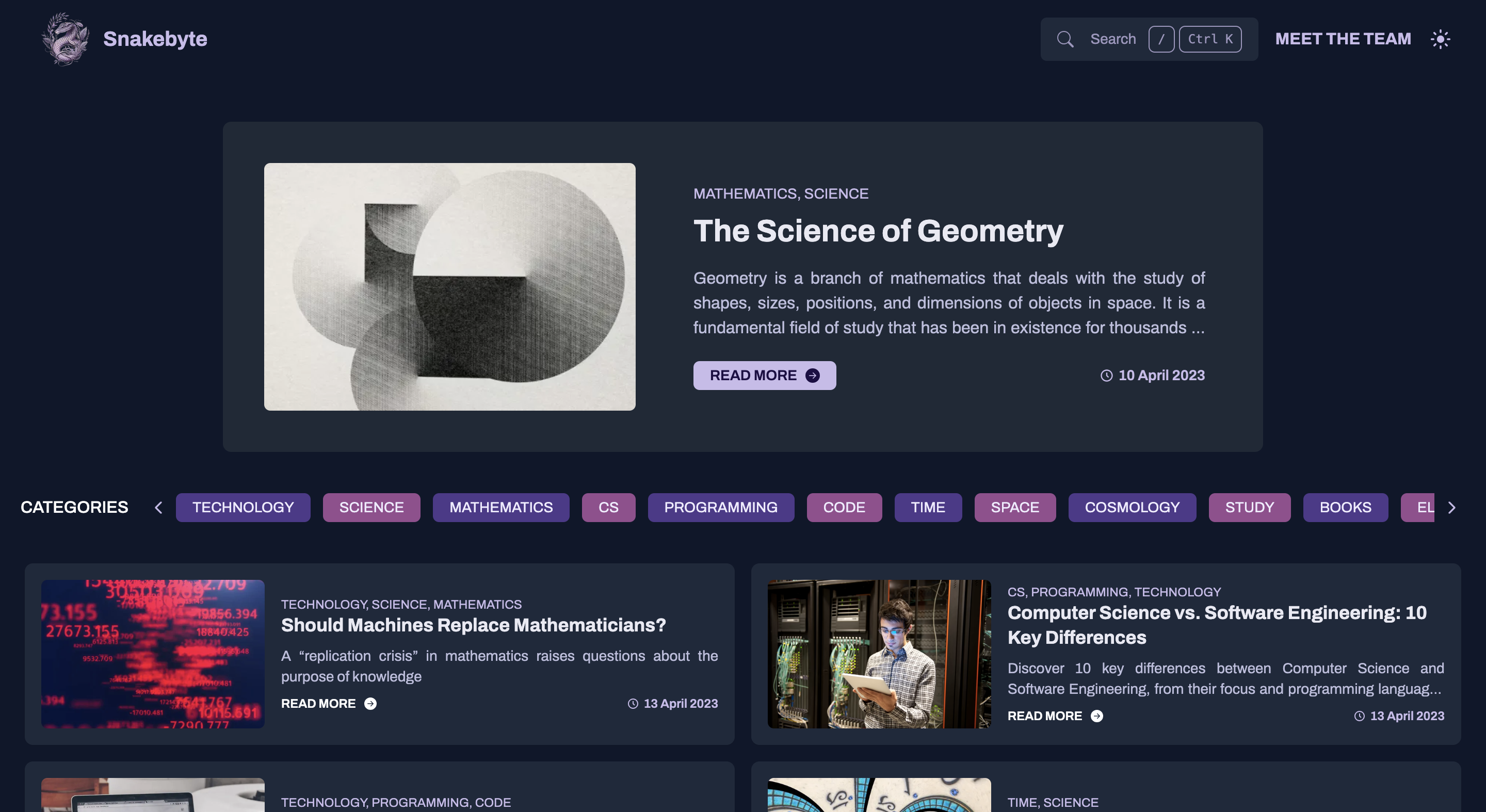Viewport: 1486px width, 812px height.
Task: Select the TECHNOLOGY category
Action: pyautogui.click(x=243, y=508)
